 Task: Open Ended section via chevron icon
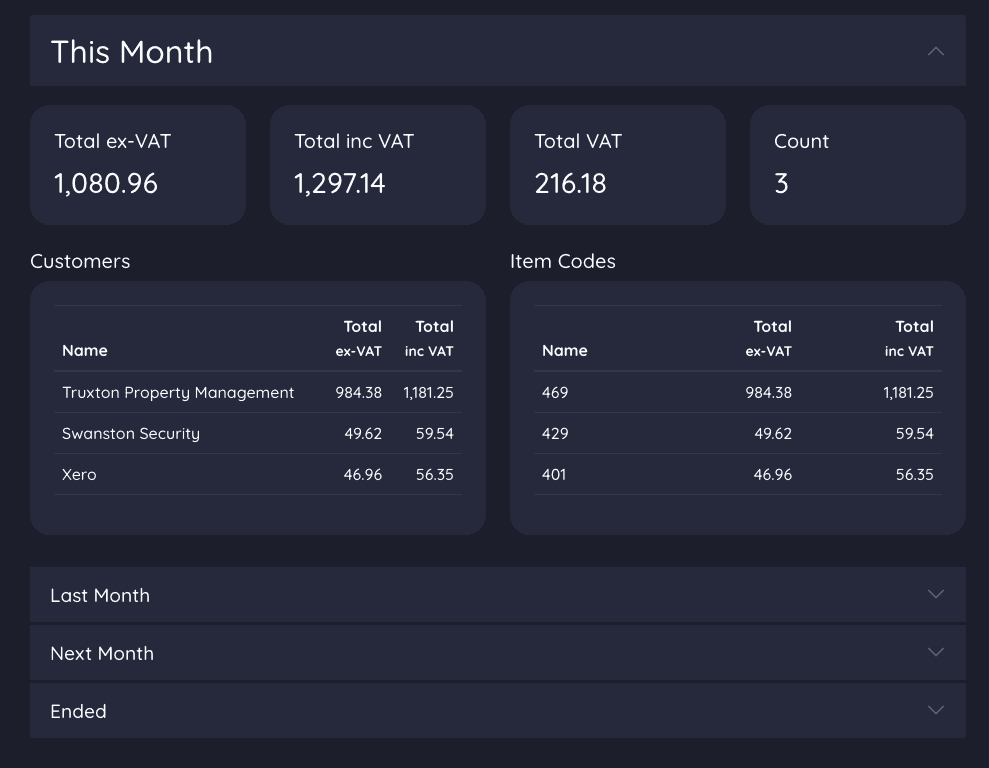pos(935,710)
